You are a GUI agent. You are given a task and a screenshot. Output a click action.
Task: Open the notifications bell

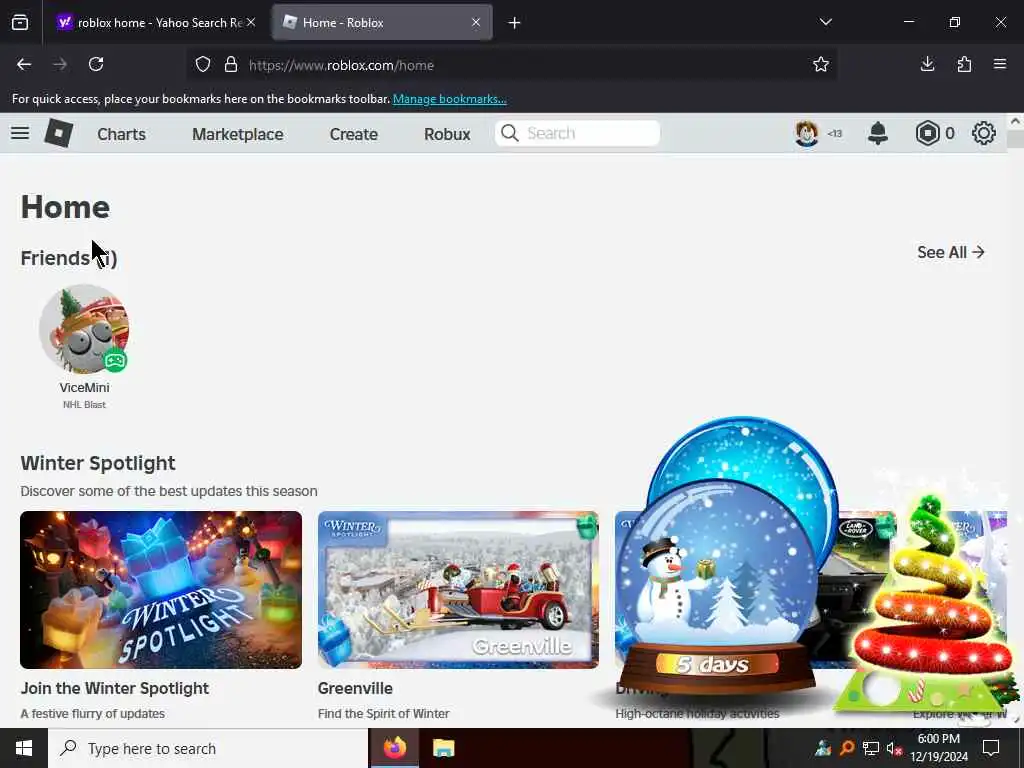pos(878,133)
